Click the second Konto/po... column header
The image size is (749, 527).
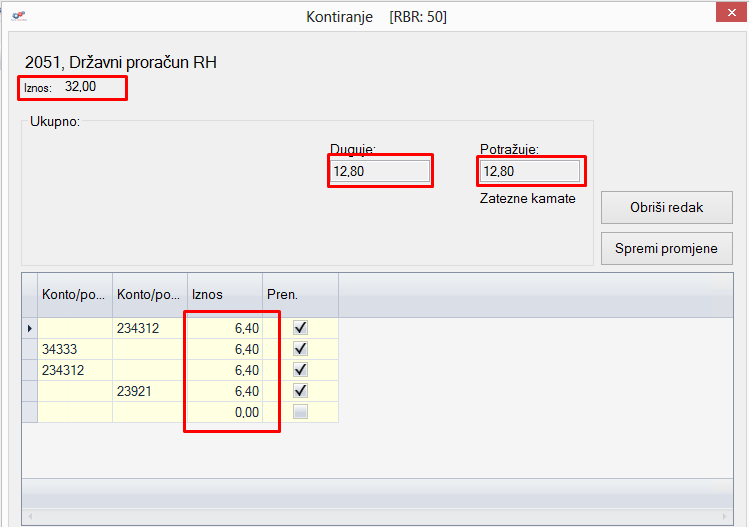pyautogui.click(x=149, y=295)
